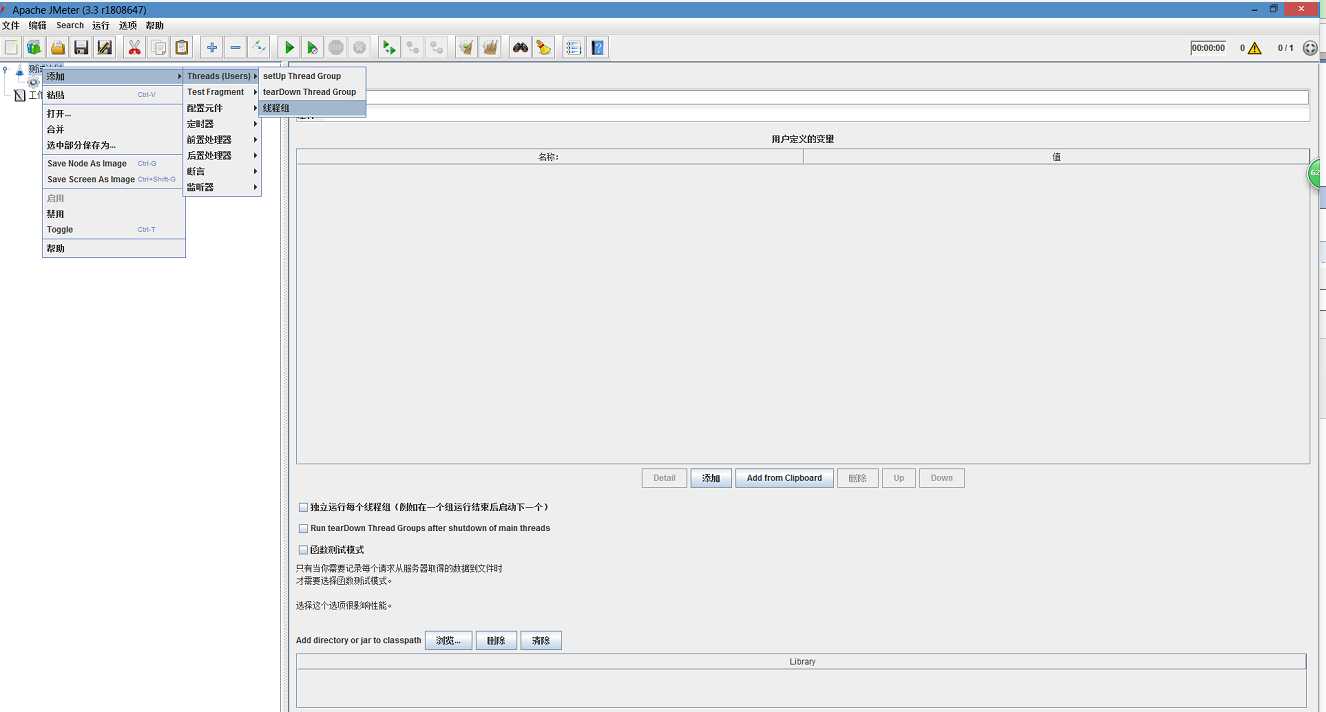Select 禁用 in the context menu
Screen dimensions: 1326x712
[x=114, y=214]
